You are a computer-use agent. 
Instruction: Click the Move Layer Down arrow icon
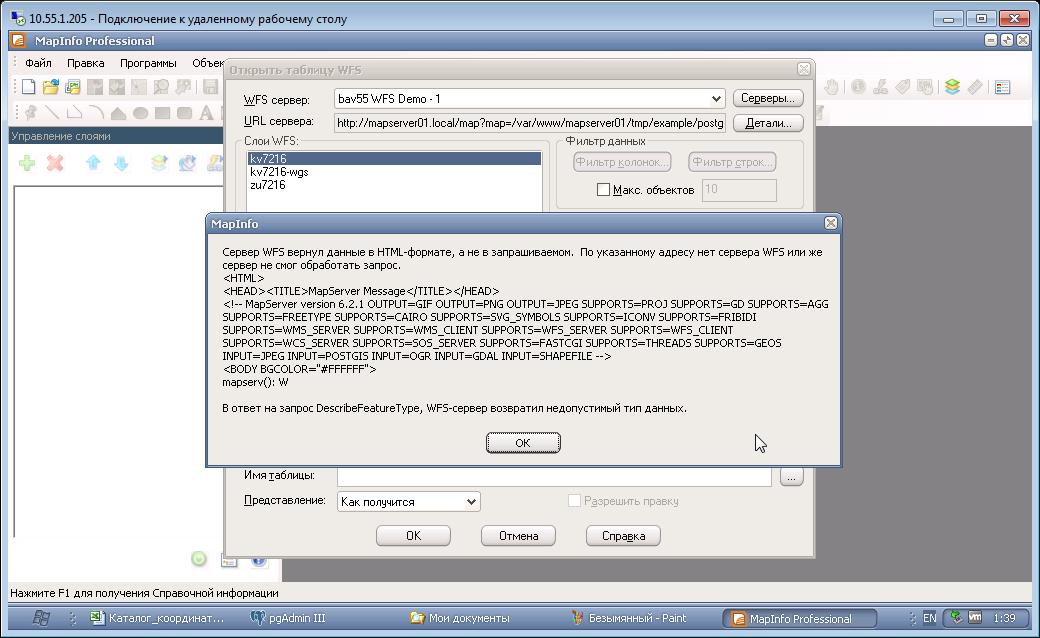[121, 162]
